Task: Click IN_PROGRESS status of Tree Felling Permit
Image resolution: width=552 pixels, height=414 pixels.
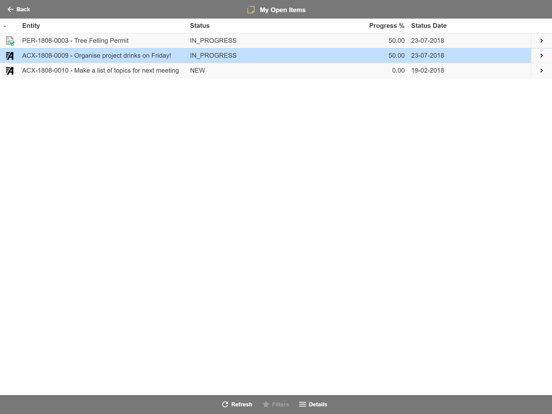Action: pyautogui.click(x=213, y=41)
